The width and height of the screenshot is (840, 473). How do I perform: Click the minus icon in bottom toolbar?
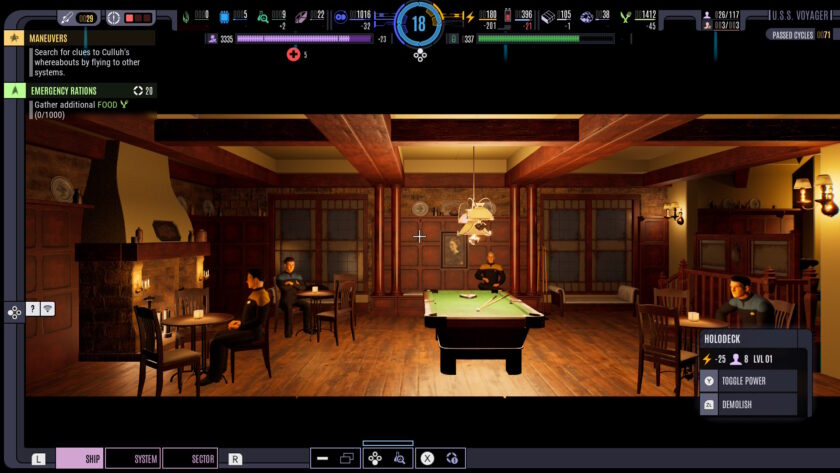click(322, 459)
